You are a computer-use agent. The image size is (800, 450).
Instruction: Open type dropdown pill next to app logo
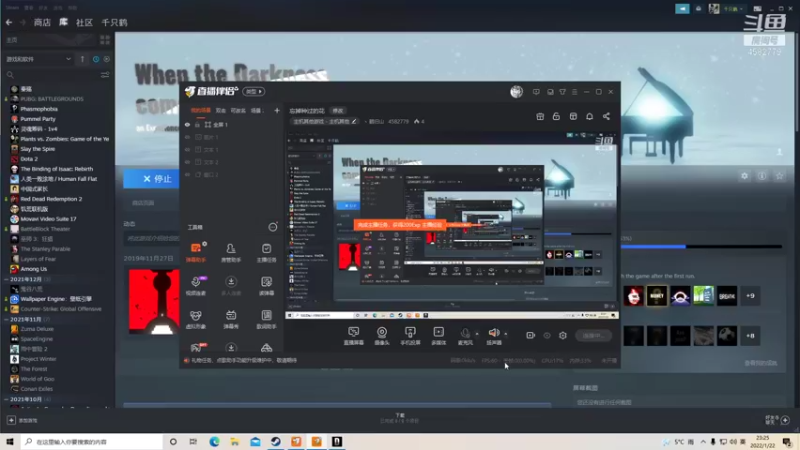click(x=254, y=92)
